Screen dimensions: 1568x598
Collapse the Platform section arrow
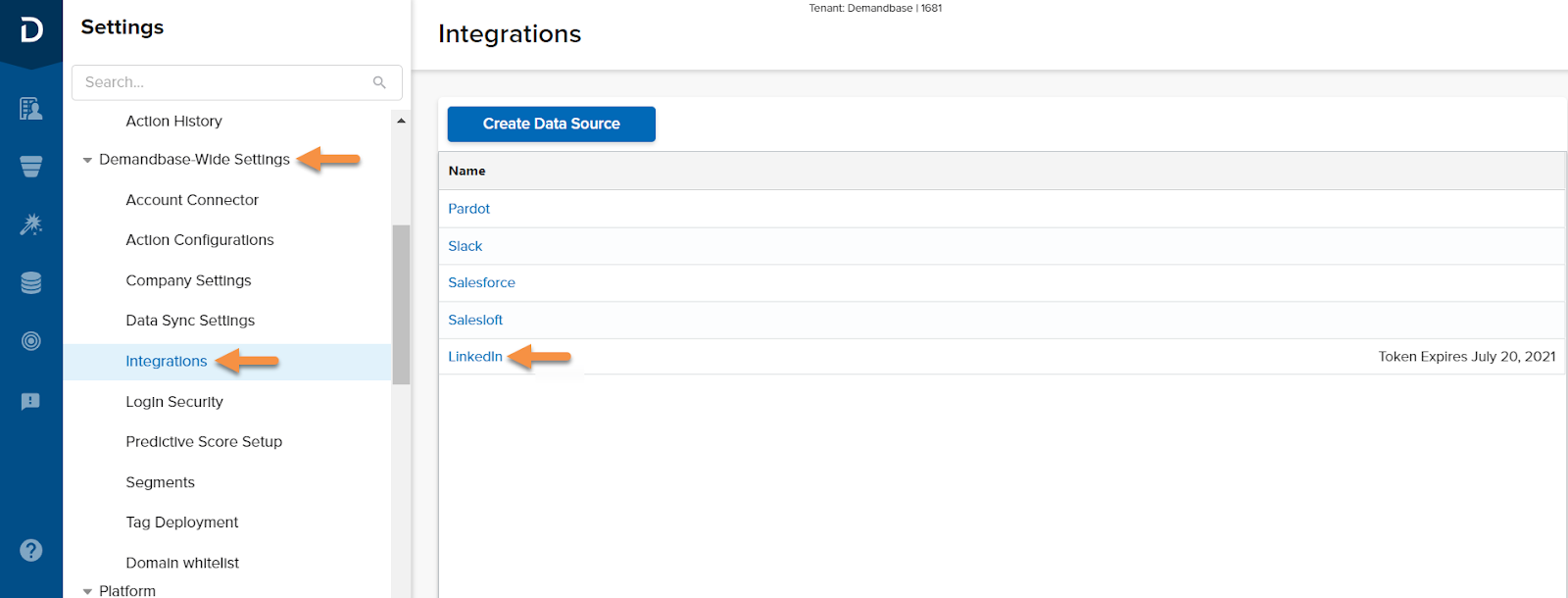87,591
